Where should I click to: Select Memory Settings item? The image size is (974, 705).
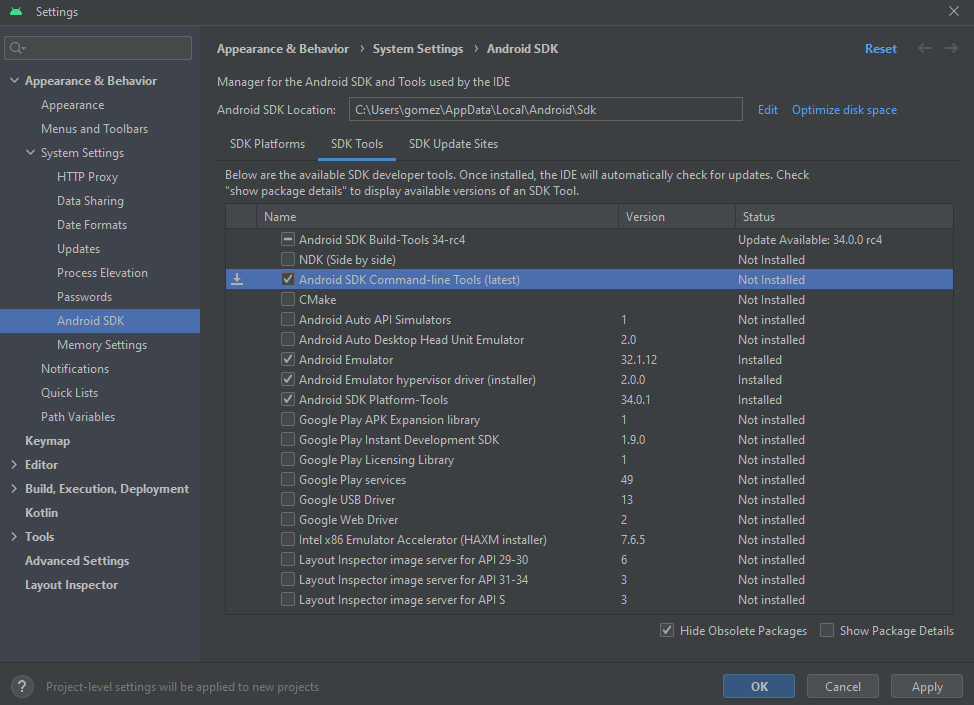tap(102, 345)
